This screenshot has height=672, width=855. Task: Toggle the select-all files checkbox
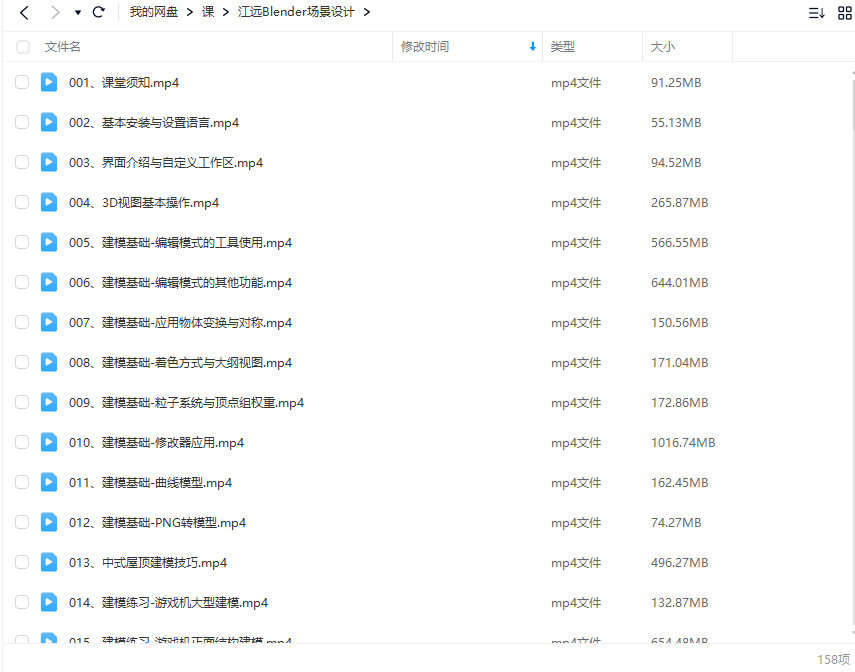22,47
